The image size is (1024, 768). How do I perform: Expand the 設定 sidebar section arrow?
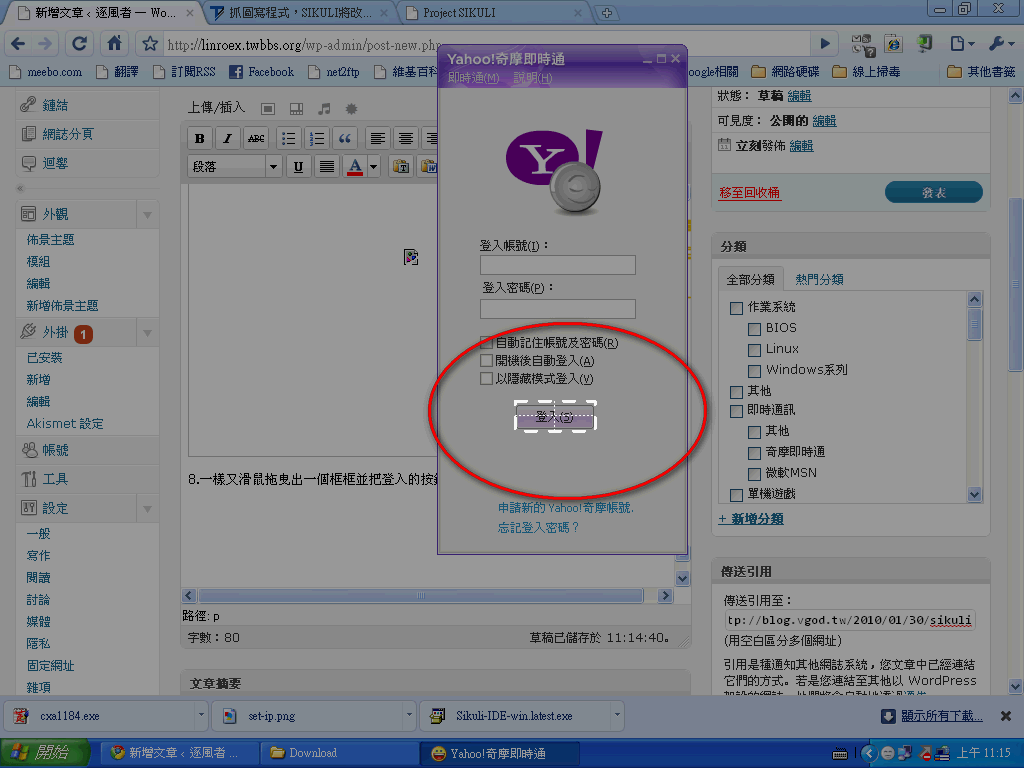[x=147, y=509]
